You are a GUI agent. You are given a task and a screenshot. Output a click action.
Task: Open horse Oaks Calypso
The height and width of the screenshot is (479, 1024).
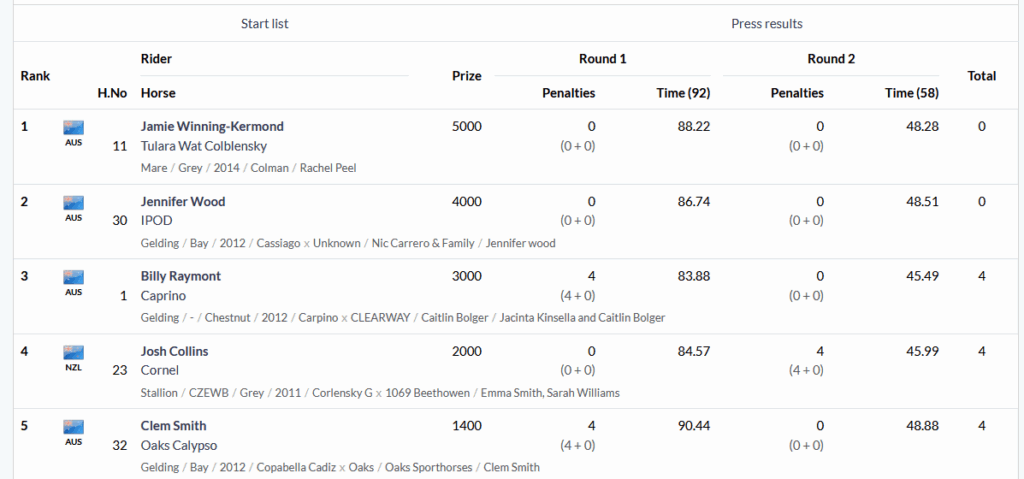click(x=179, y=445)
